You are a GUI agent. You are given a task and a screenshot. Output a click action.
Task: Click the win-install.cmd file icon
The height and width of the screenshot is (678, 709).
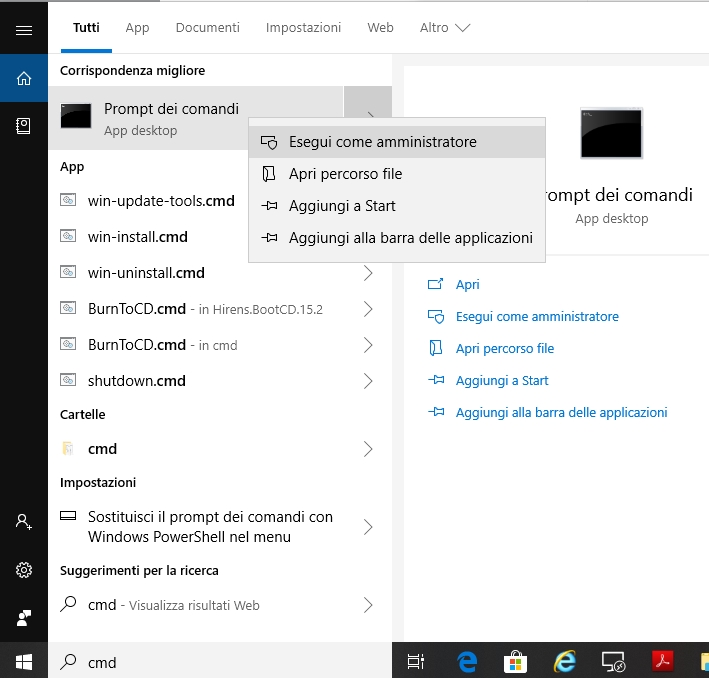[68, 236]
